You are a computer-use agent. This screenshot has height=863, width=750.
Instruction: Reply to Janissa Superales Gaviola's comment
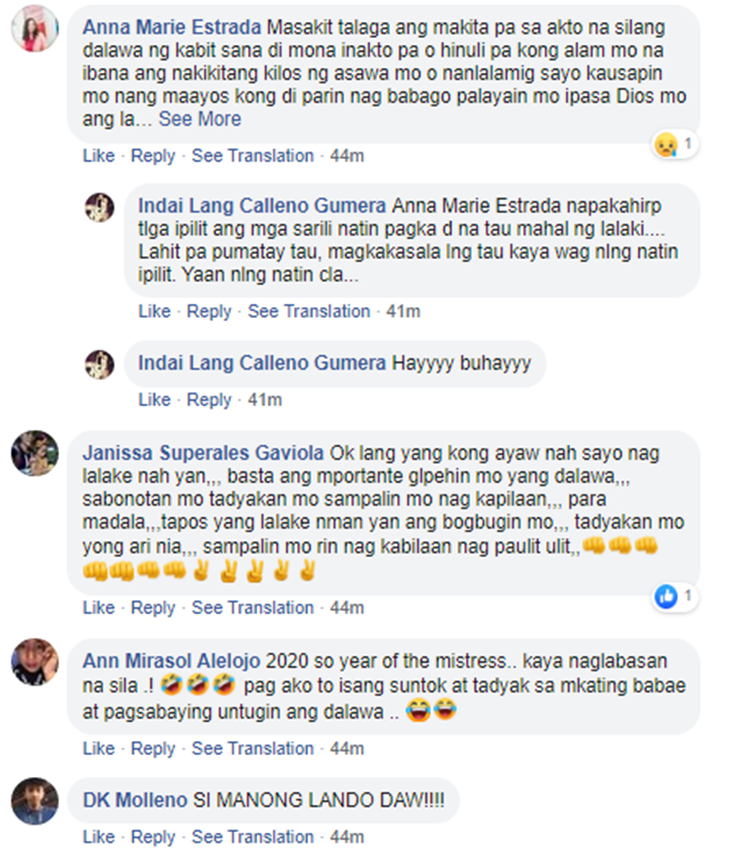[x=152, y=608]
